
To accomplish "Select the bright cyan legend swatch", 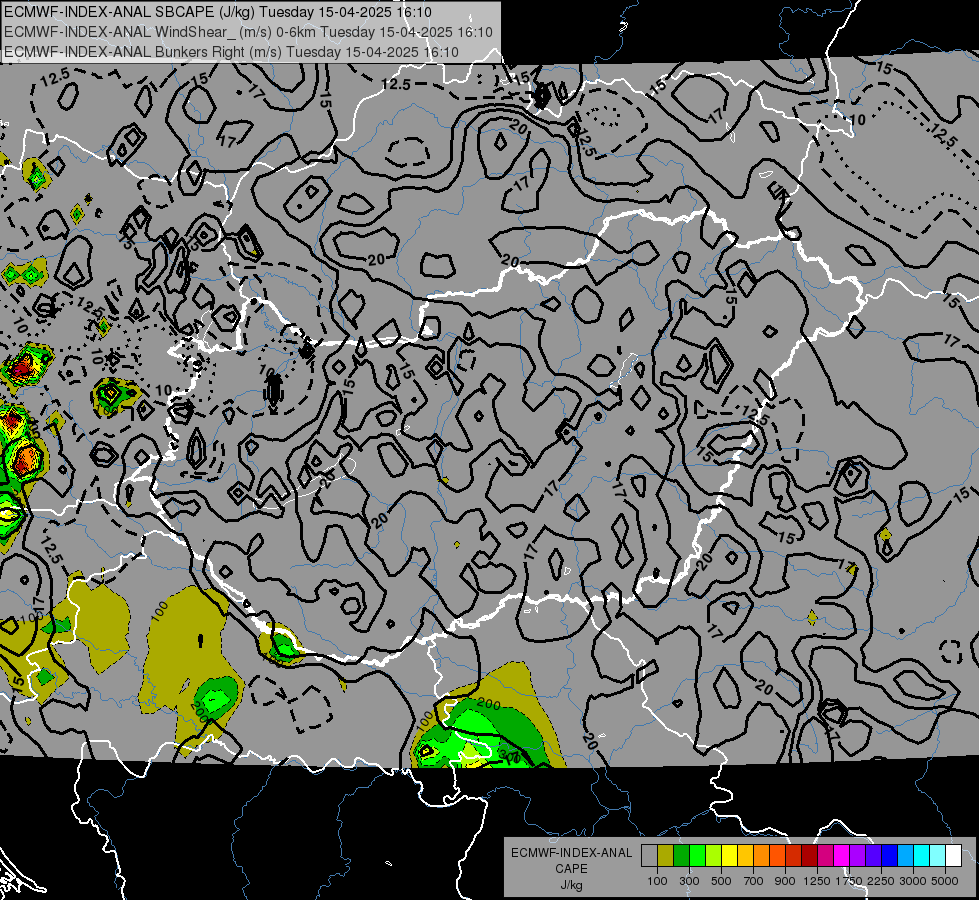I will pyautogui.click(x=922, y=856).
